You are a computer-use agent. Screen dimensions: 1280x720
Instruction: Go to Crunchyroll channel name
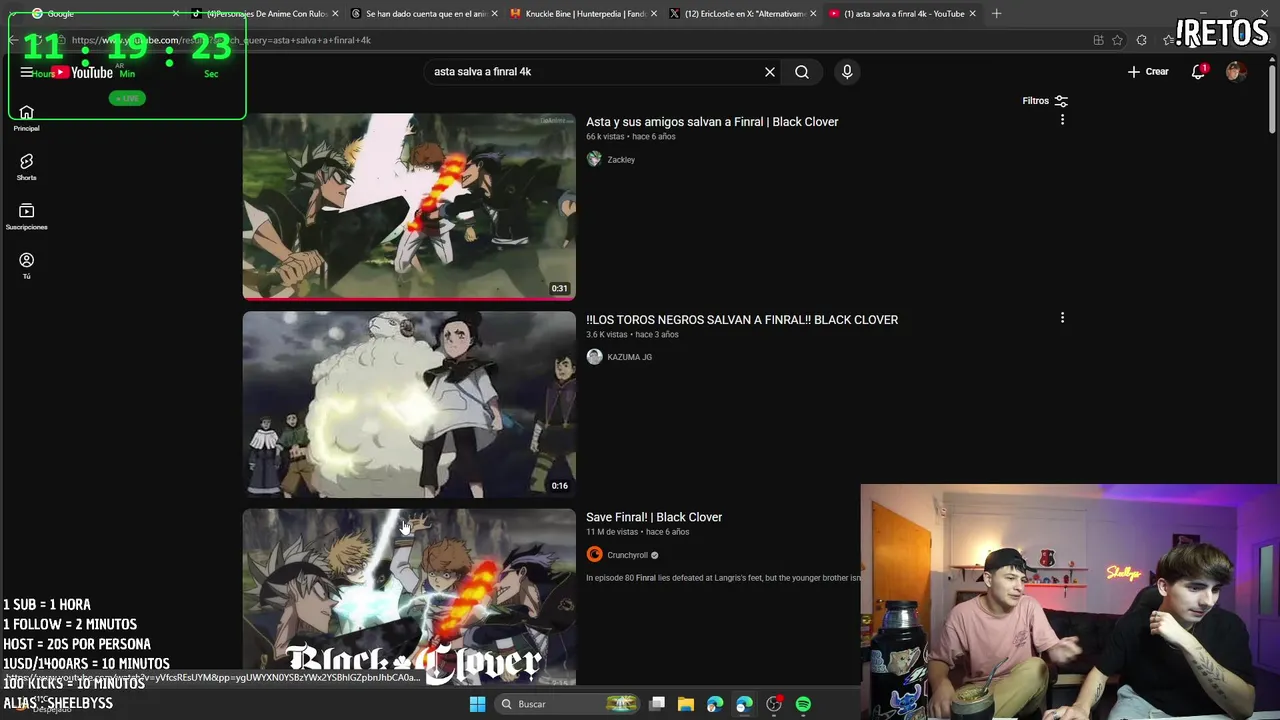(x=627, y=555)
